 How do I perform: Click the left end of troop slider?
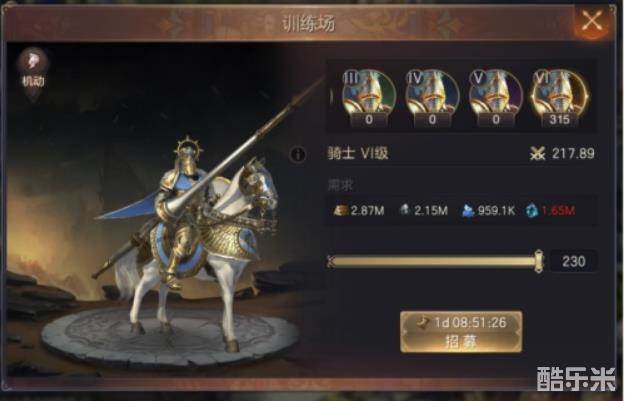point(331,261)
